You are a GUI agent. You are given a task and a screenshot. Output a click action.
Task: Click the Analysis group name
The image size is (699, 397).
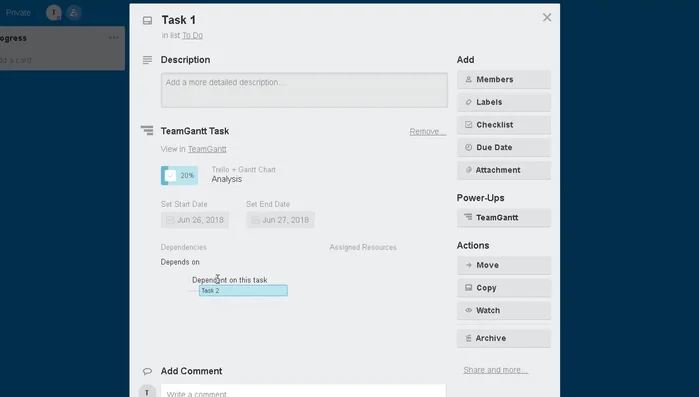tap(226, 179)
